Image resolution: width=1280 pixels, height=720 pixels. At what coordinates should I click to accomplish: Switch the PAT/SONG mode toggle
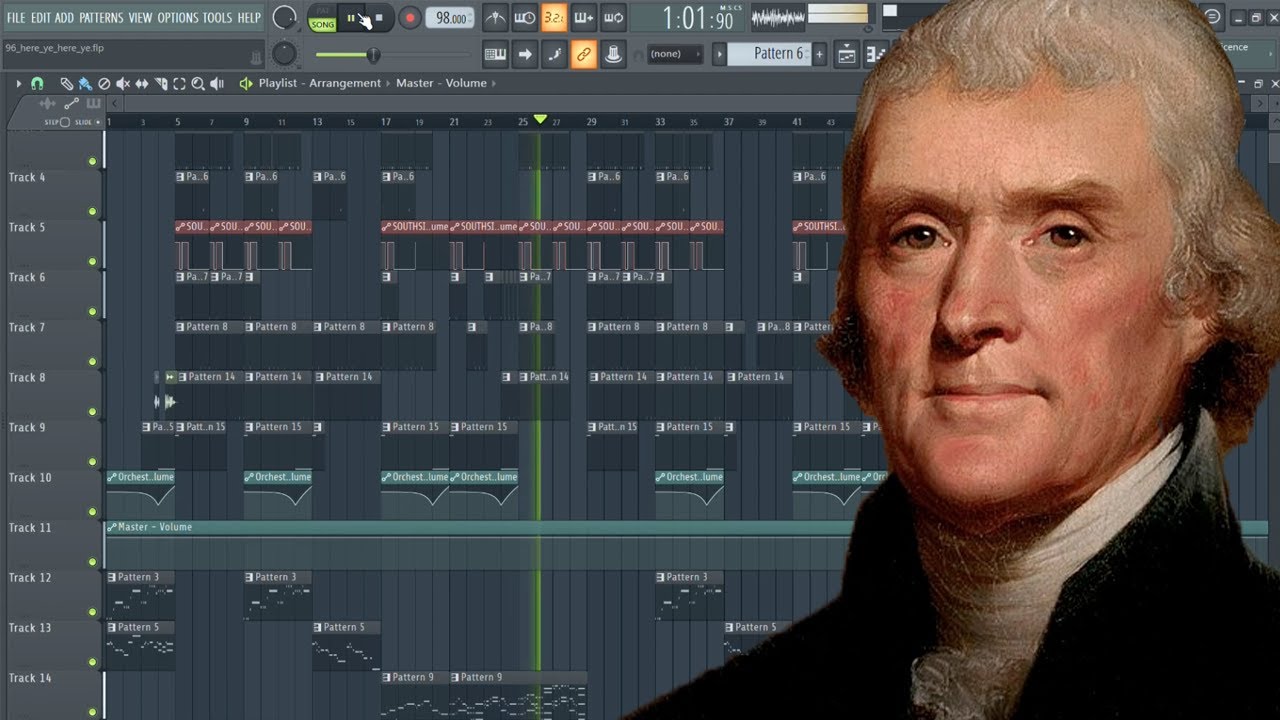[322, 18]
